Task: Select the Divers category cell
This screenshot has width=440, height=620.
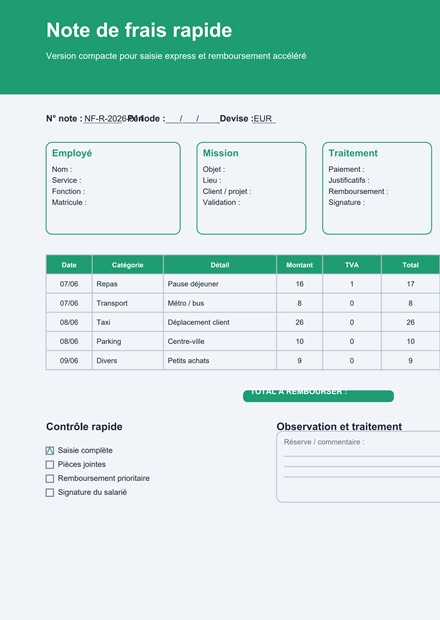Action: [x=128, y=361]
